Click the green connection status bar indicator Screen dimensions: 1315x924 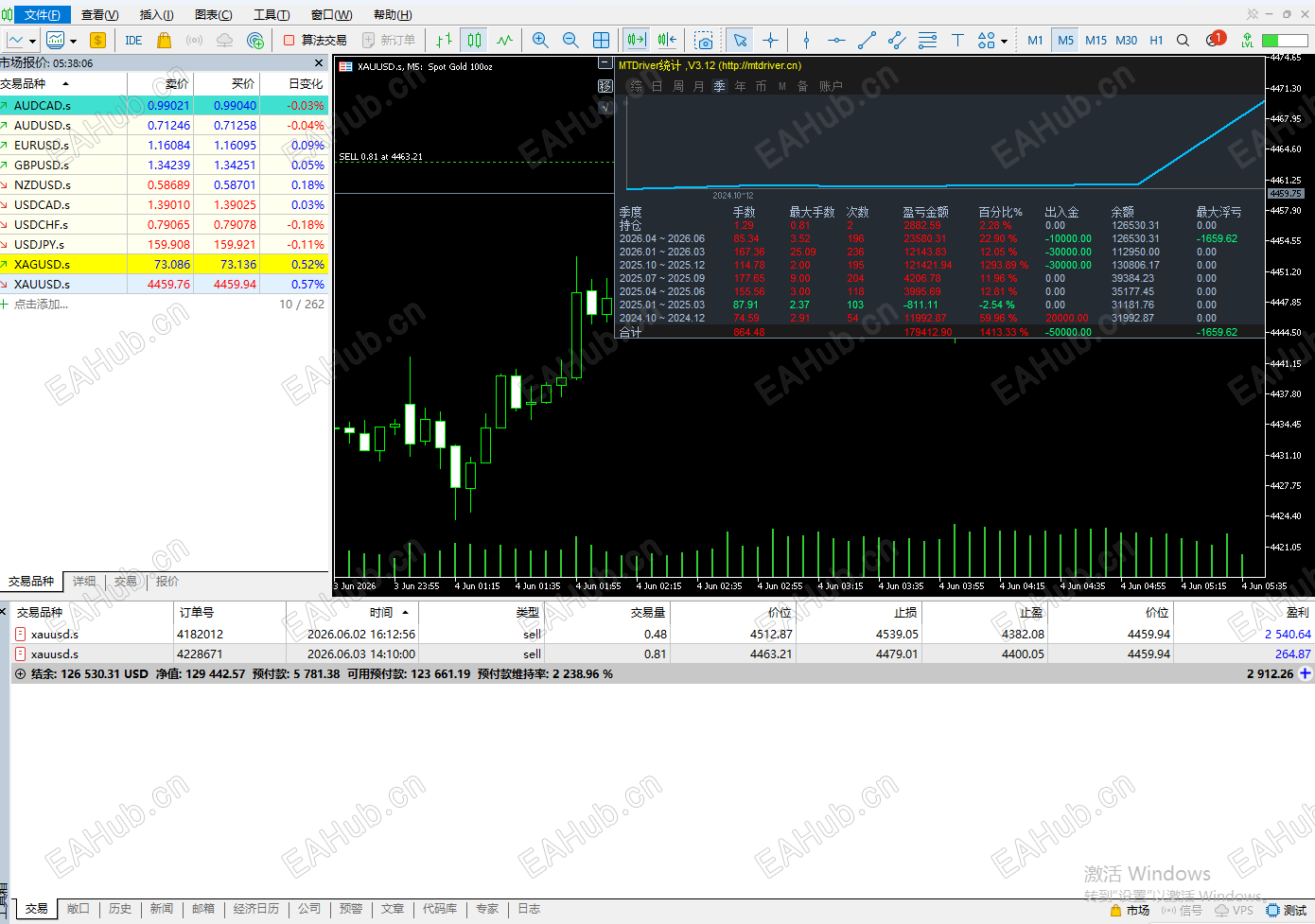[x=1284, y=40]
